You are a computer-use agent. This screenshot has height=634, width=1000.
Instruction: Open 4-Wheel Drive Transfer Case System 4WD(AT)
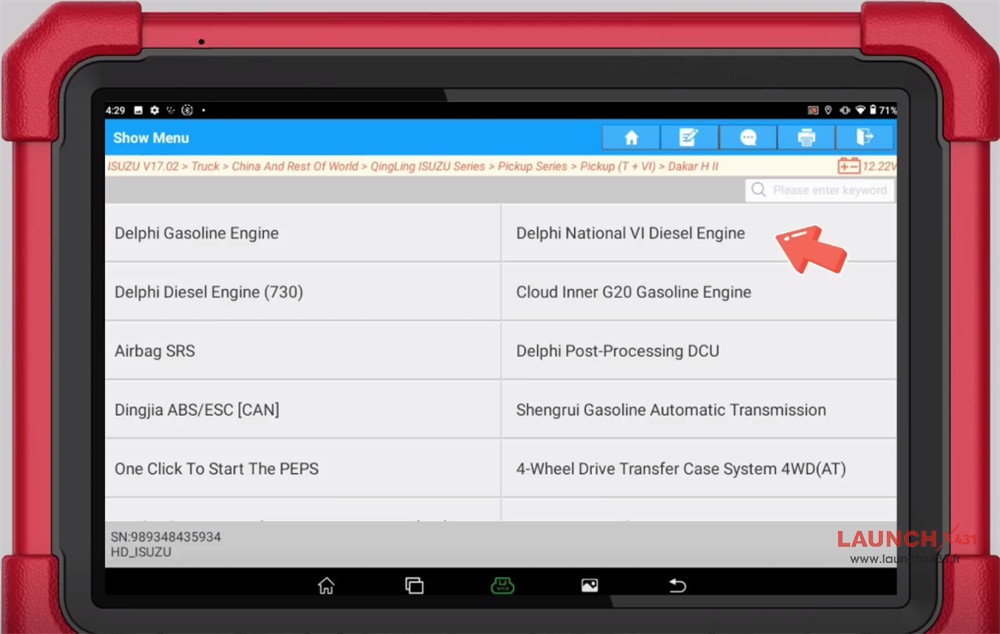(699, 468)
